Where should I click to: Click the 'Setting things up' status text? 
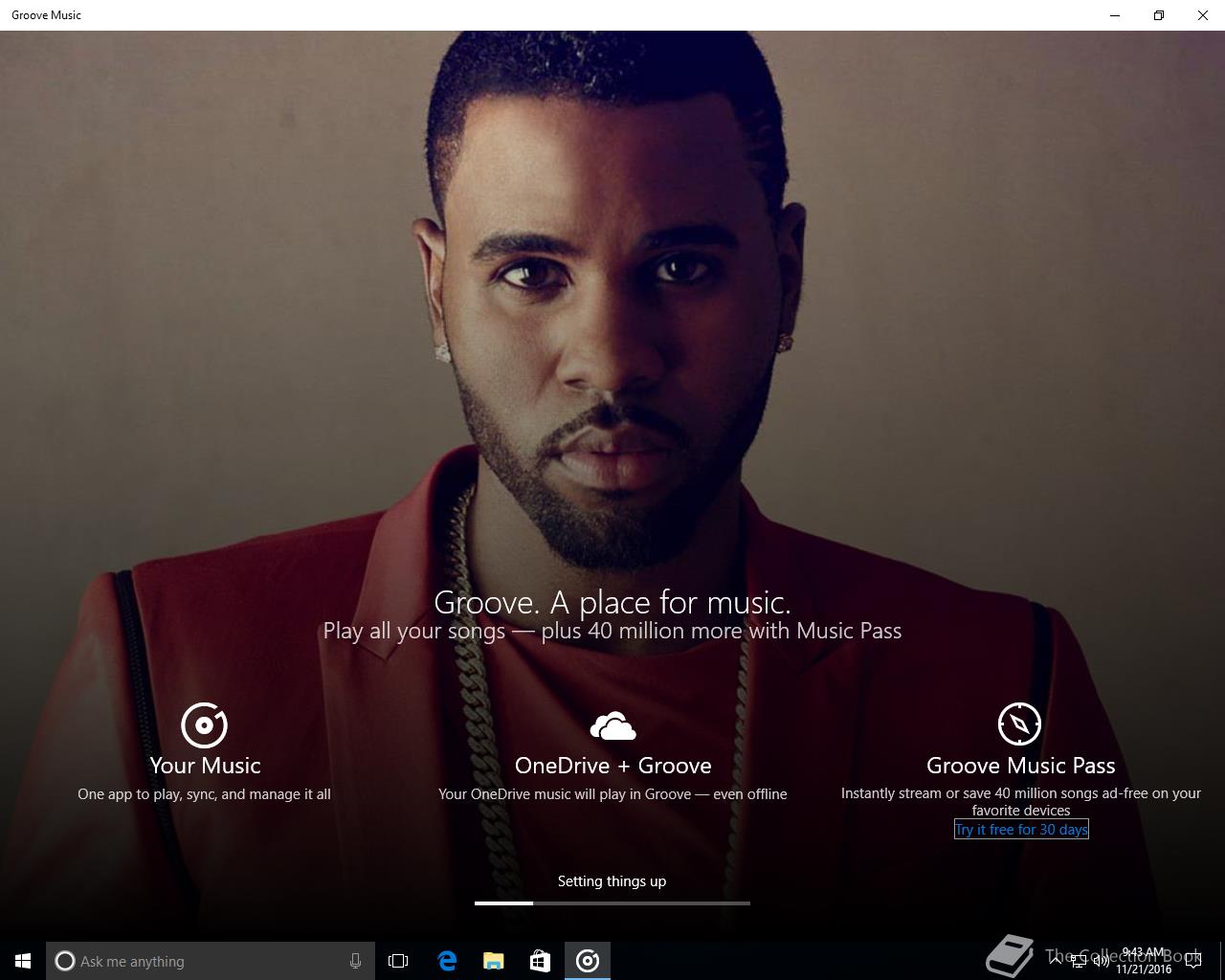612,881
